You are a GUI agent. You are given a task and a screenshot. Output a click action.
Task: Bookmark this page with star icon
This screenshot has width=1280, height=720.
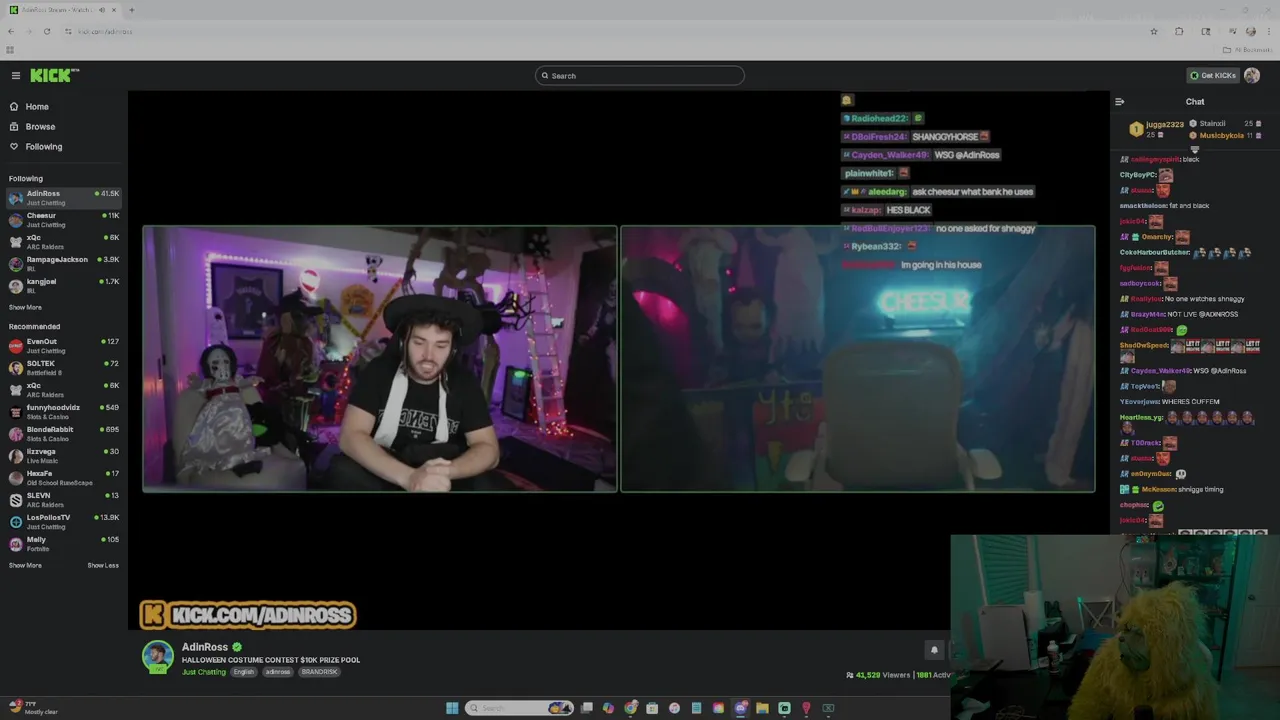[x=1154, y=32]
